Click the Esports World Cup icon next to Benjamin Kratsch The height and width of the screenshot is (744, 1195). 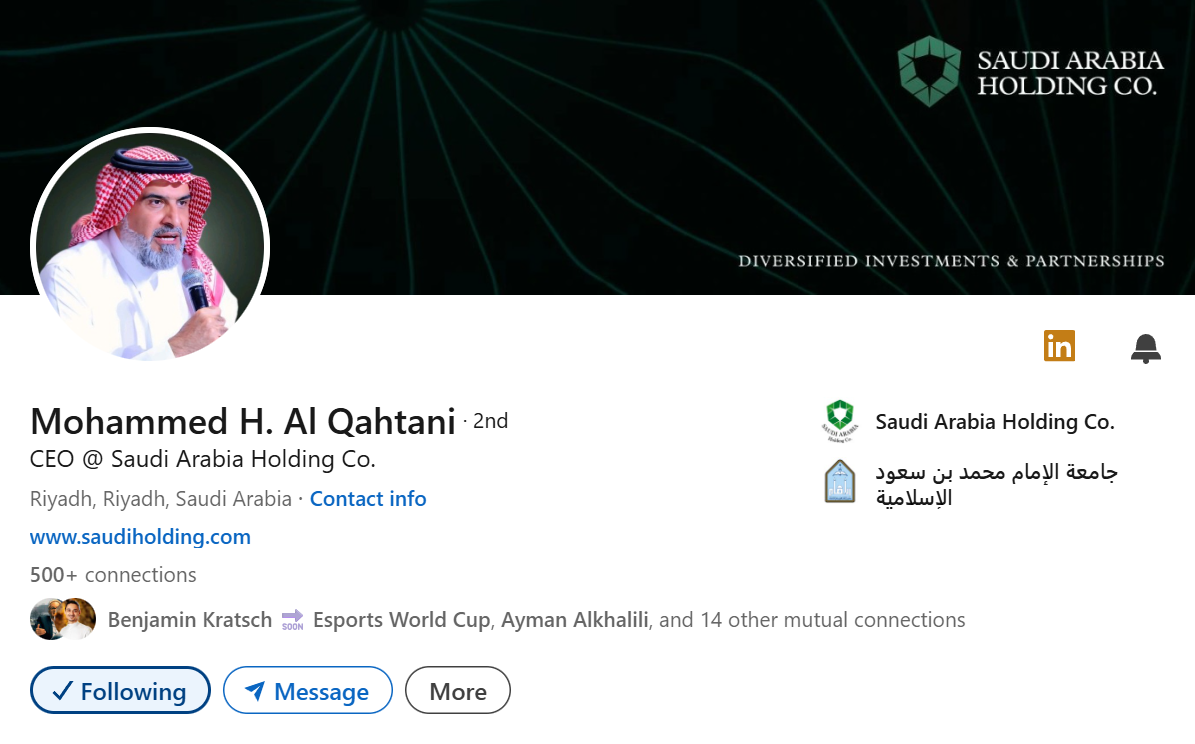[x=294, y=619]
